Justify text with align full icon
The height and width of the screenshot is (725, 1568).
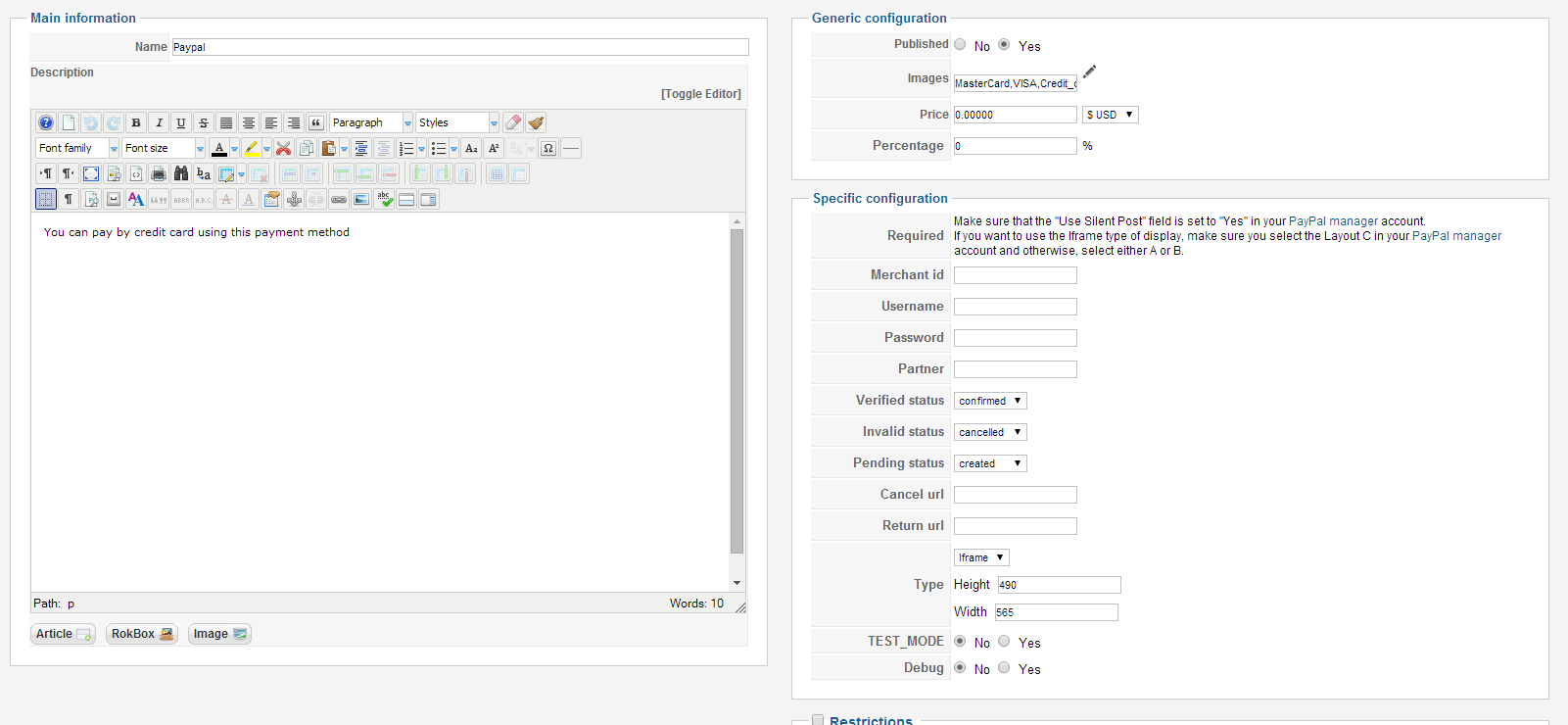[x=226, y=122]
